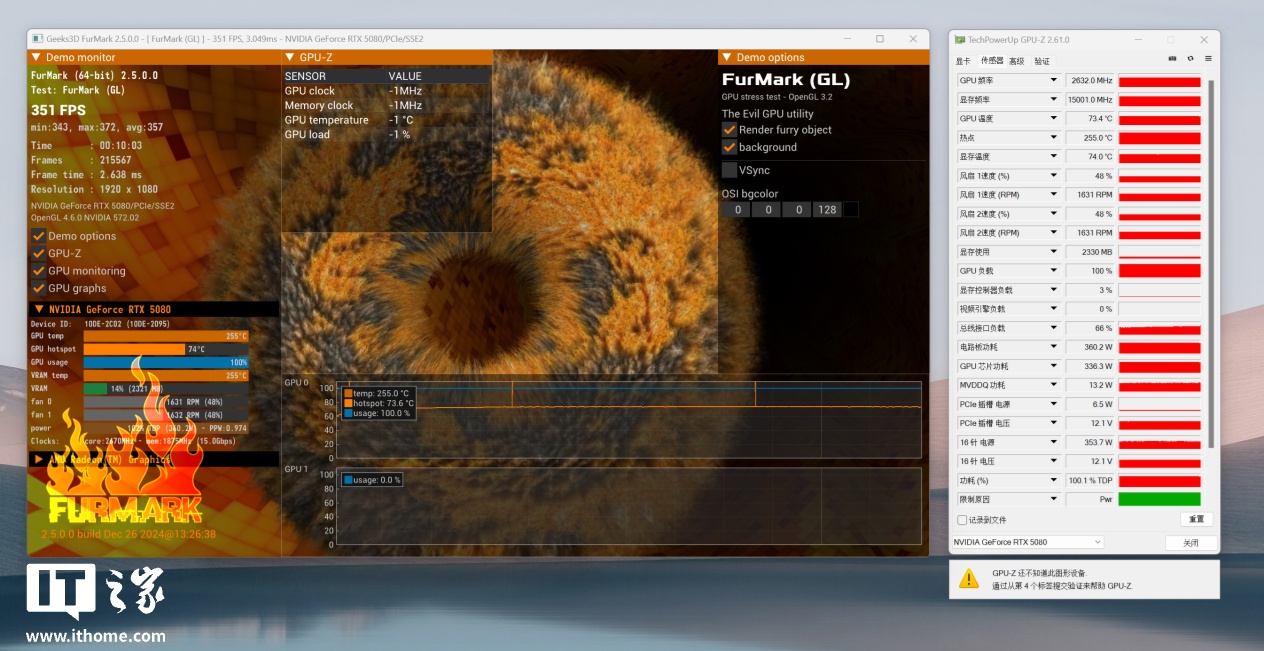Click the 关闭 button in GPU-Z

[1191, 543]
